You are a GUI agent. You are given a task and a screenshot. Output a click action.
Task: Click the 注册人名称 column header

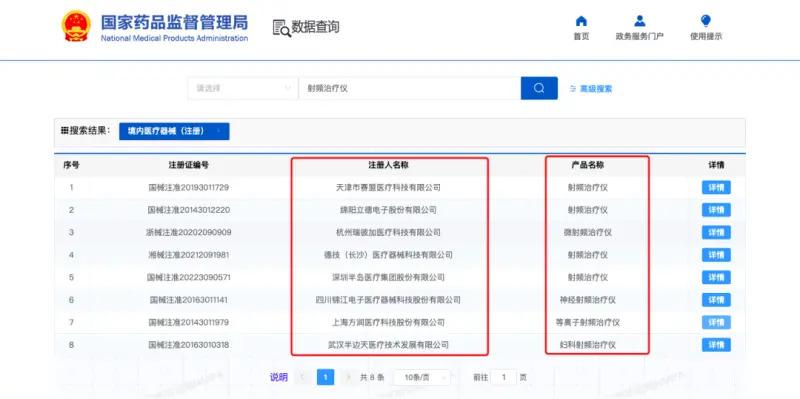pyautogui.click(x=388, y=165)
